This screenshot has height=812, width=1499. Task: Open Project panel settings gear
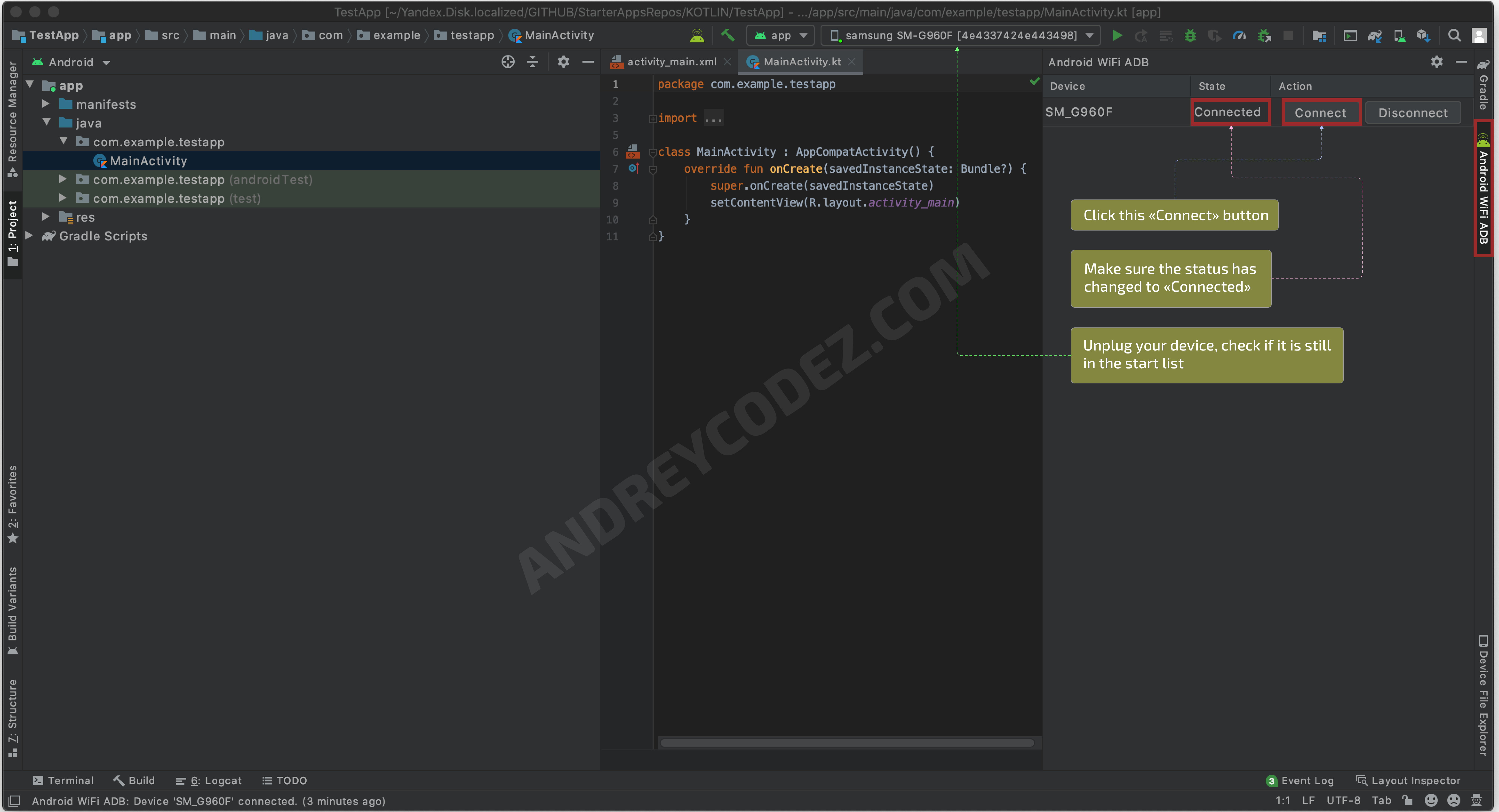[x=563, y=62]
